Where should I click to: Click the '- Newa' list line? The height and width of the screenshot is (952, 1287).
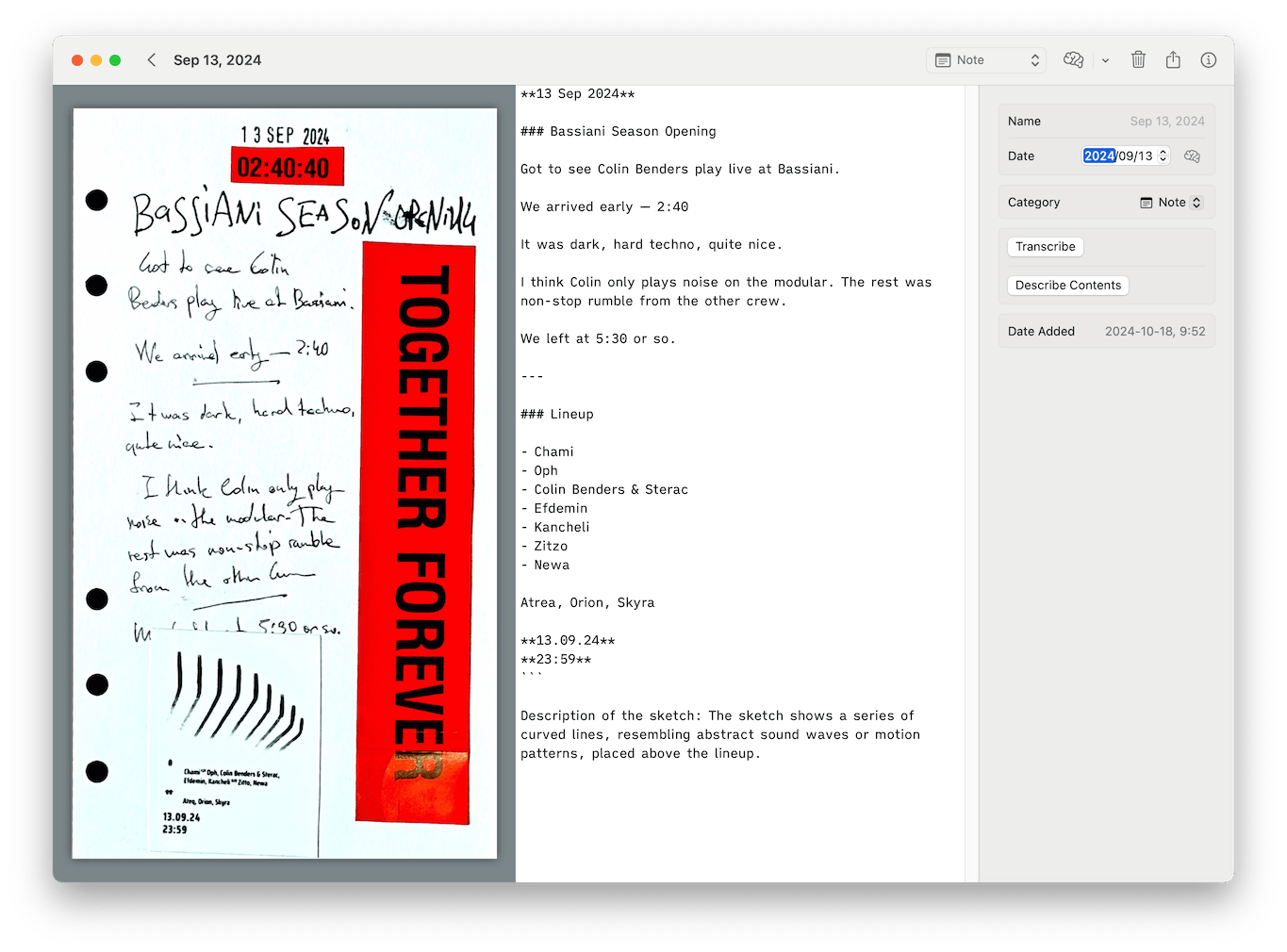point(545,566)
